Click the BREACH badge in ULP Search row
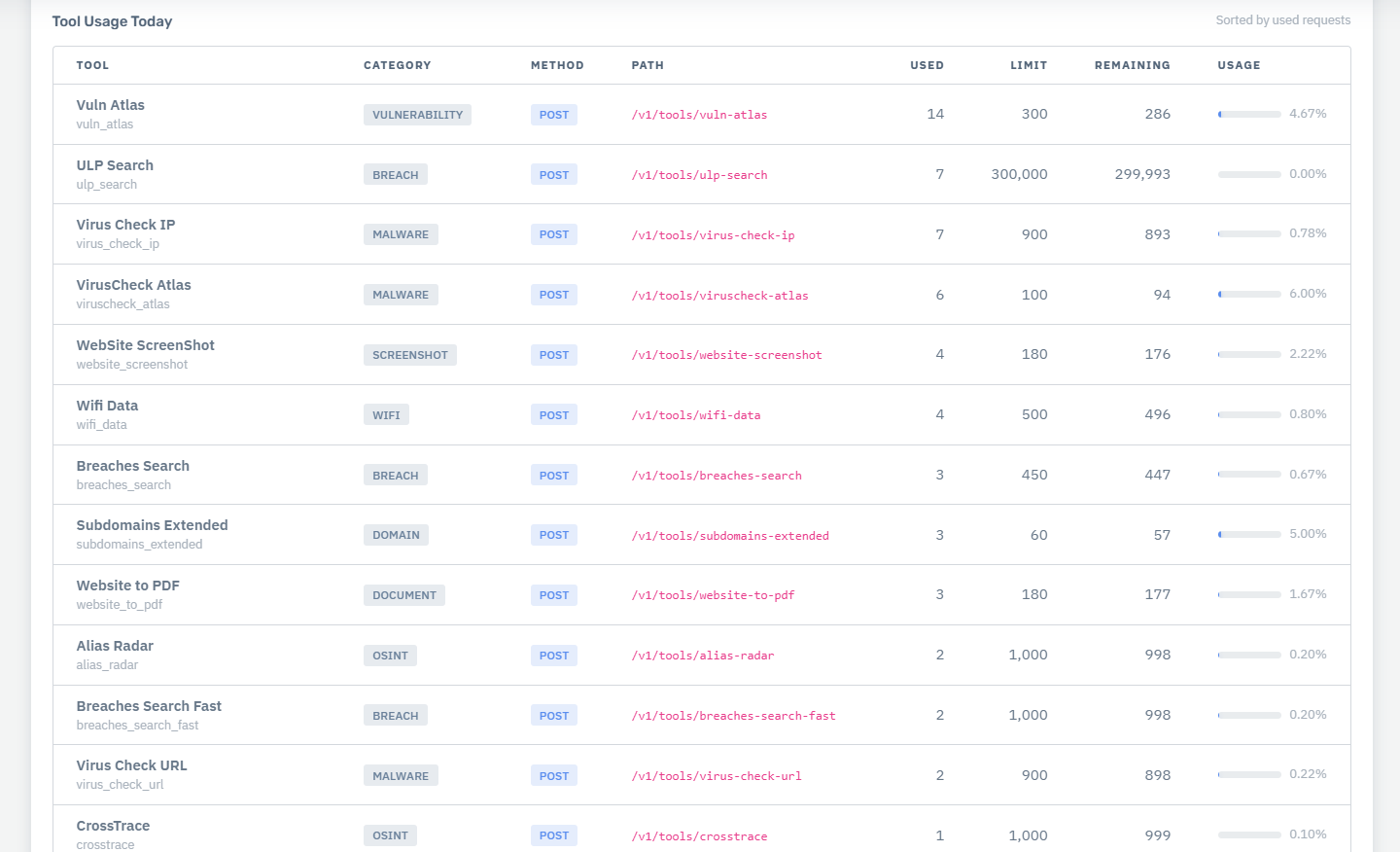The height and width of the screenshot is (852, 1400). point(395,175)
